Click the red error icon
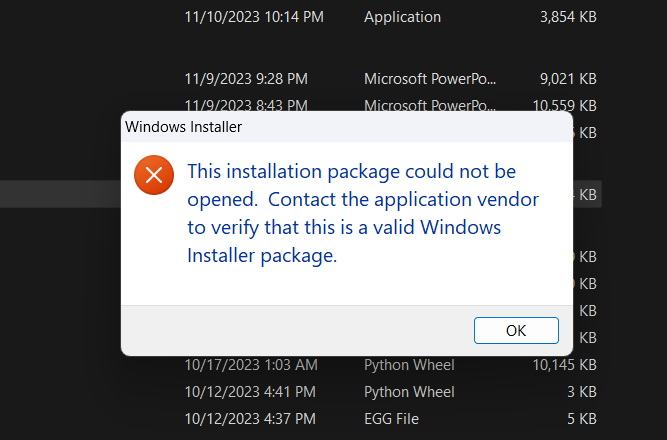The height and width of the screenshot is (440, 667). click(153, 176)
